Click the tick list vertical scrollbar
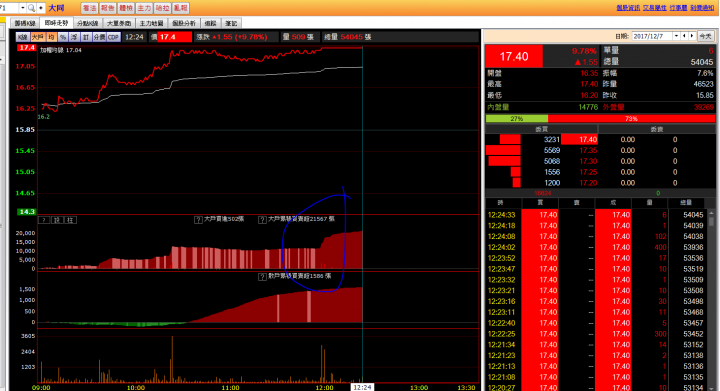The width and height of the screenshot is (720, 391). coord(711,301)
